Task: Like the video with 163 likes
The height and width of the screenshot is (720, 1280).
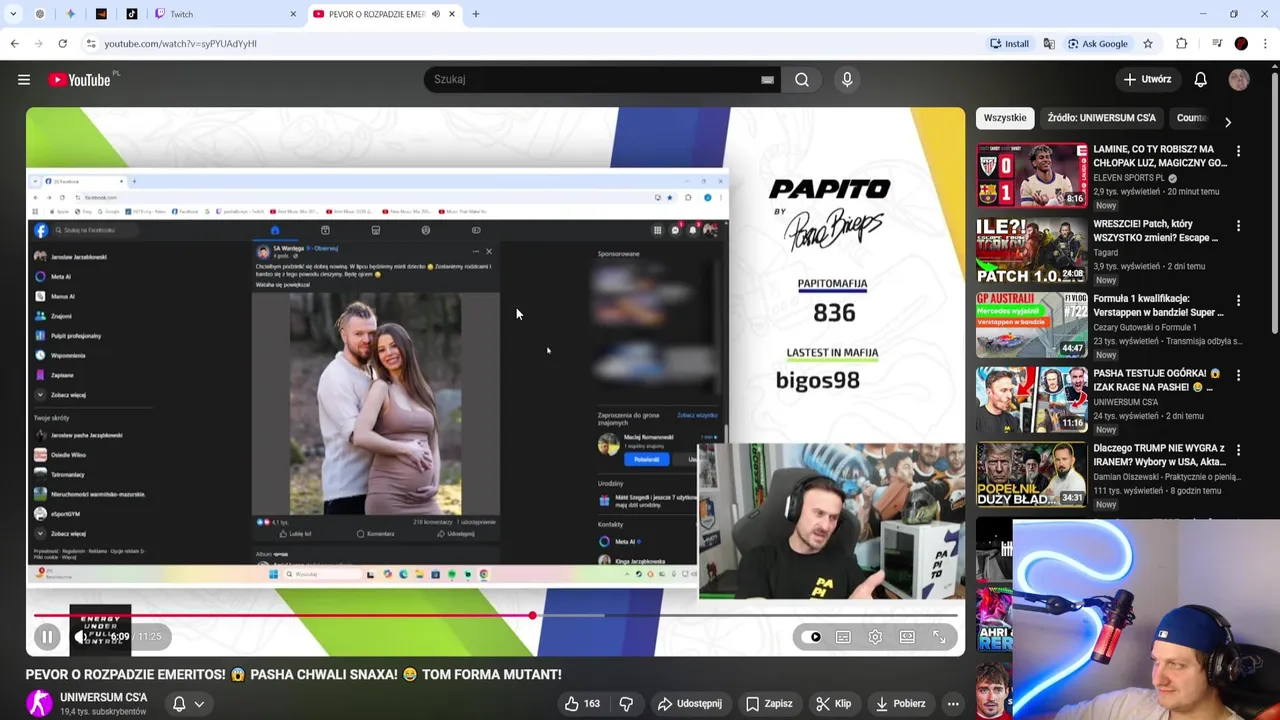Action: coord(581,704)
